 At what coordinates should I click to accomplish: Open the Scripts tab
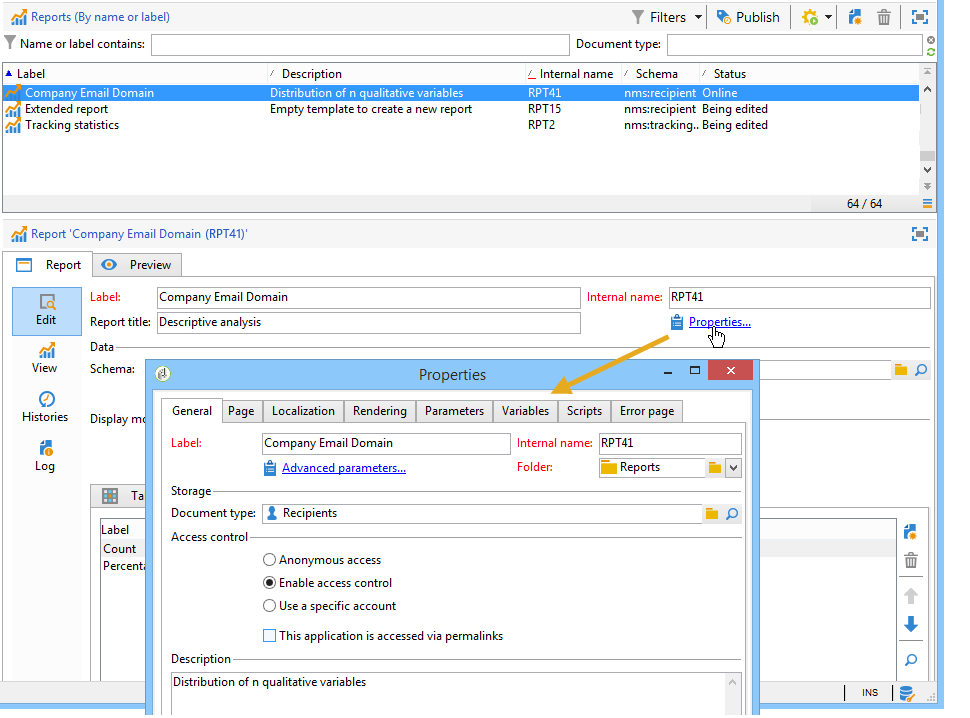coord(584,411)
